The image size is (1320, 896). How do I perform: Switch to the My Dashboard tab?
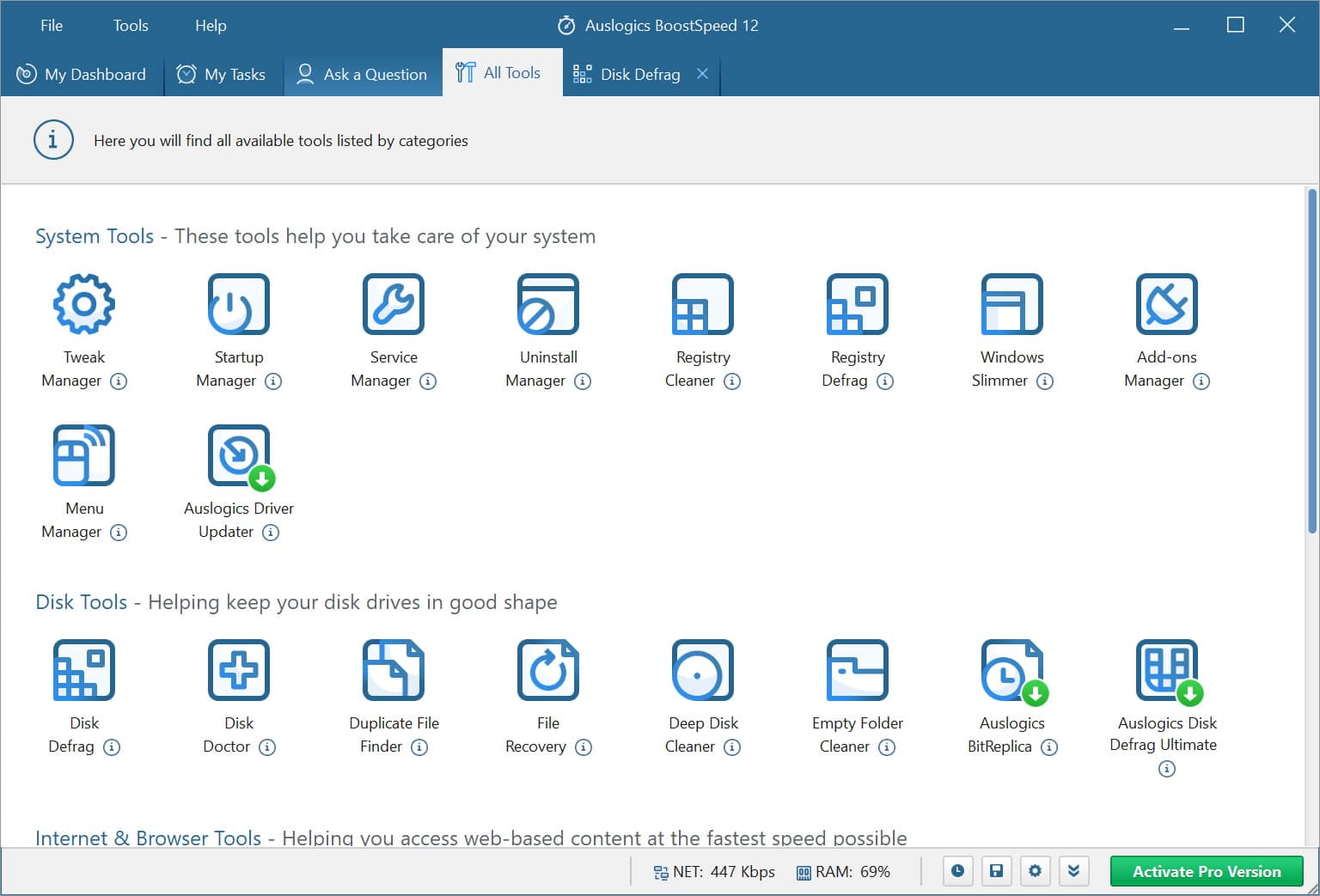tap(82, 74)
